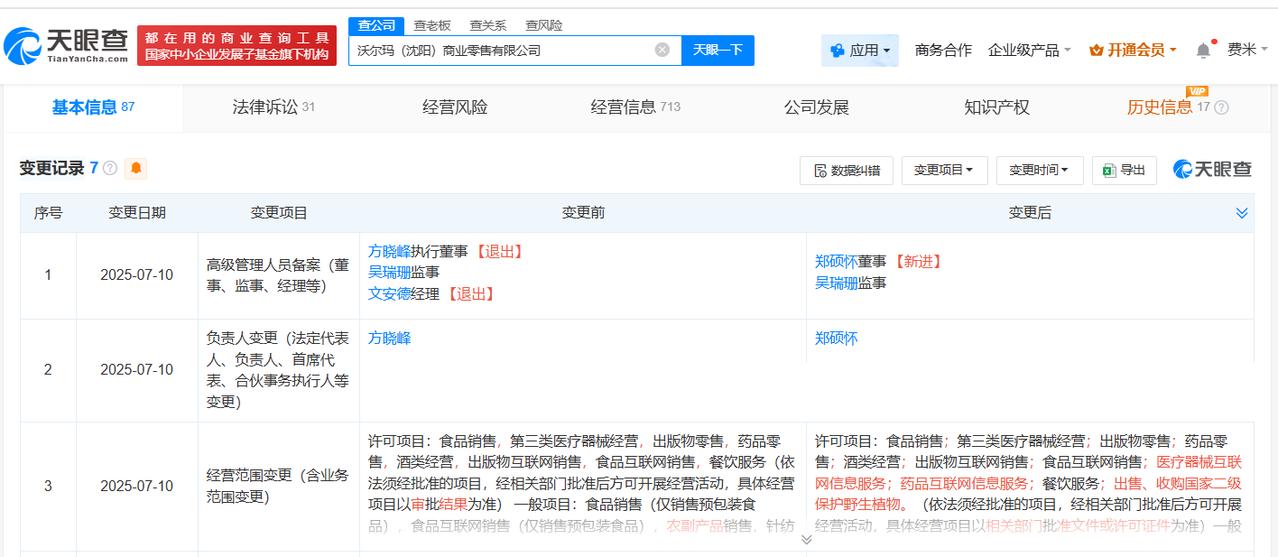Switch to 查老板 search tab
The height and width of the screenshot is (557, 1278).
[x=432, y=25]
